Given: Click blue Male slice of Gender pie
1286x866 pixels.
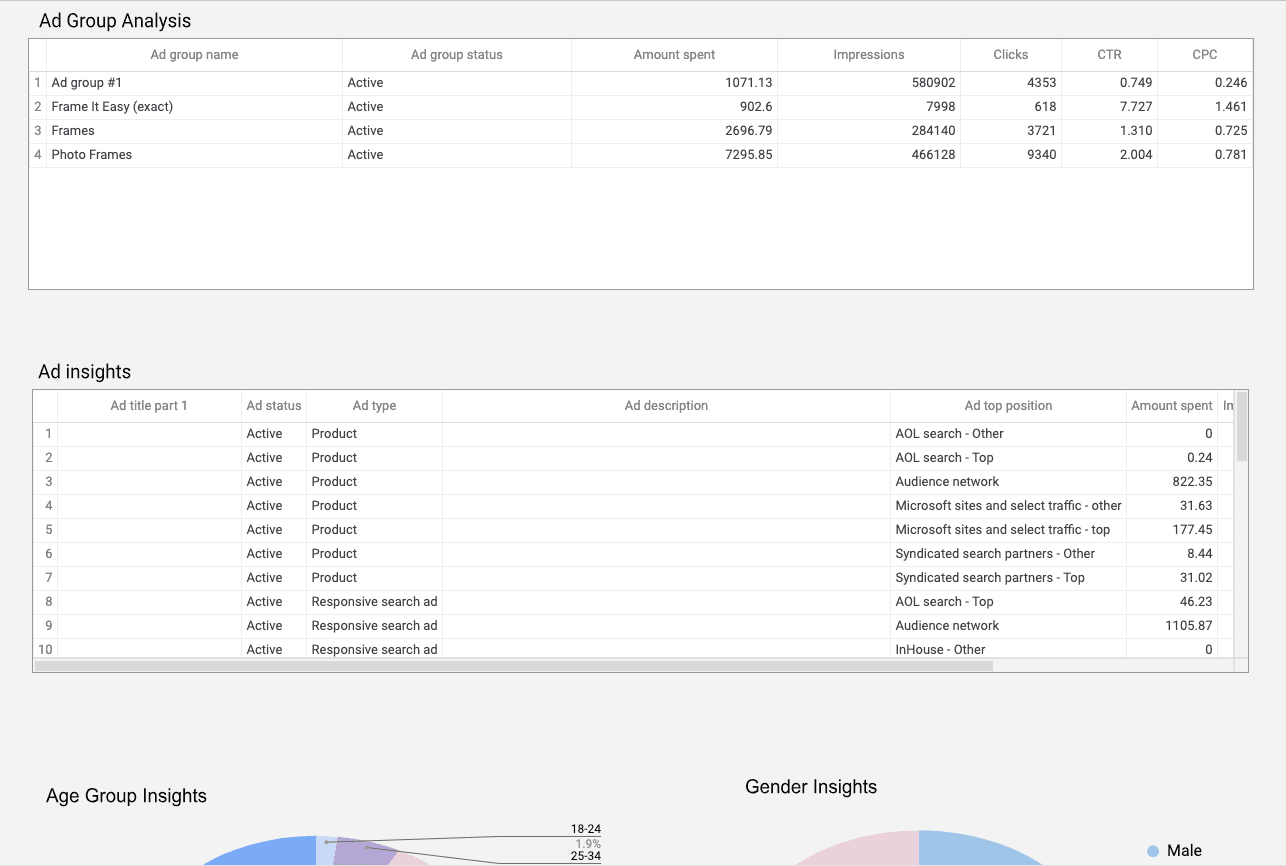Looking at the screenshot, I should (975, 848).
